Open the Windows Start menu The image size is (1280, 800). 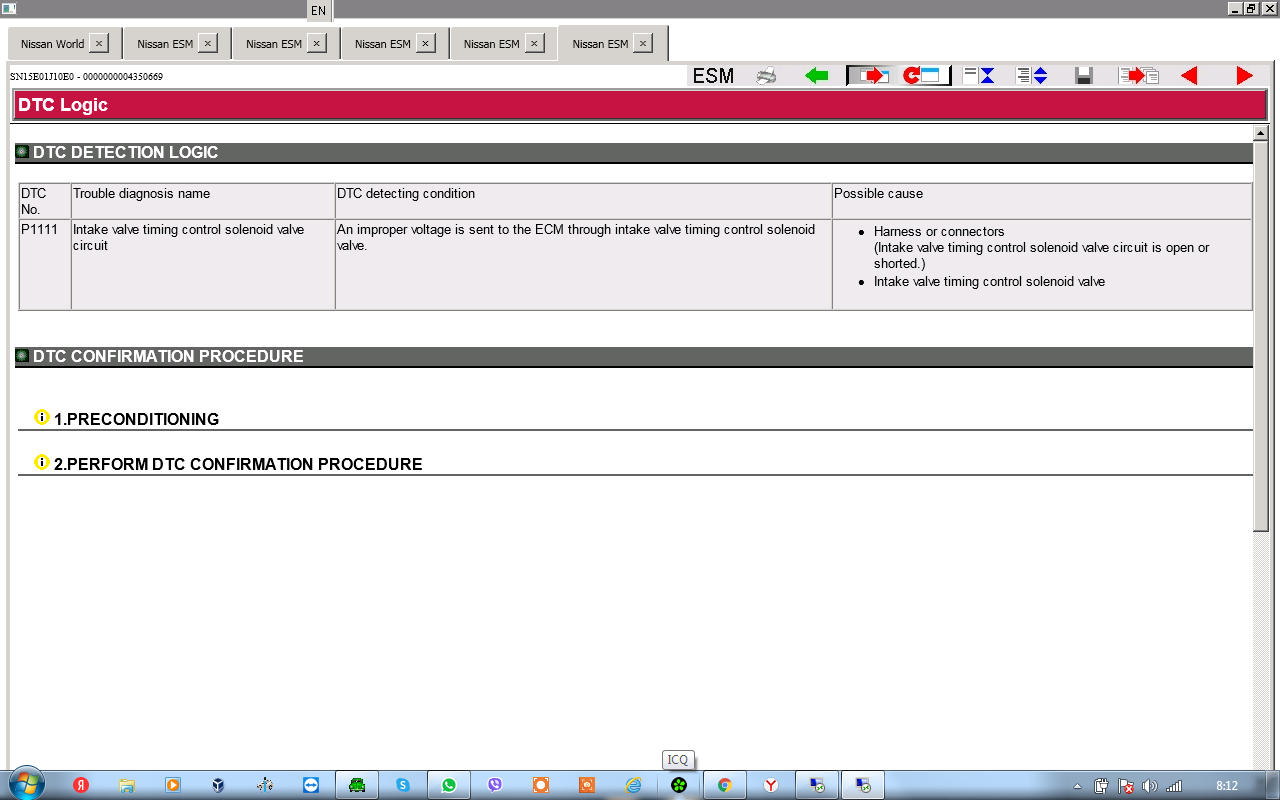[25, 785]
